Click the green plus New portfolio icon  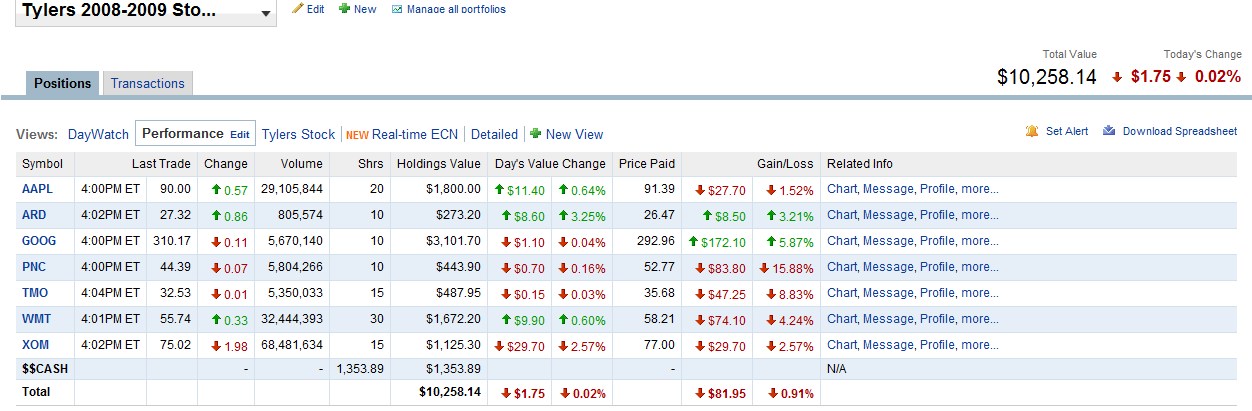(x=344, y=8)
